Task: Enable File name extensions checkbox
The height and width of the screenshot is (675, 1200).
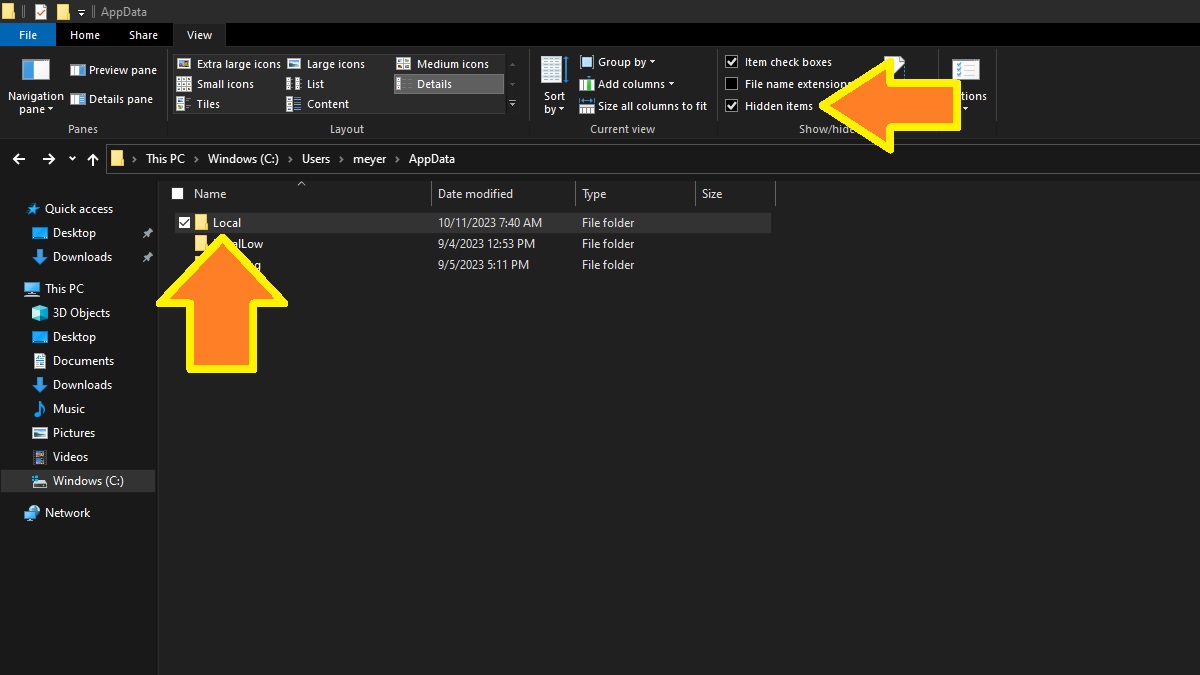Action: 732,84
